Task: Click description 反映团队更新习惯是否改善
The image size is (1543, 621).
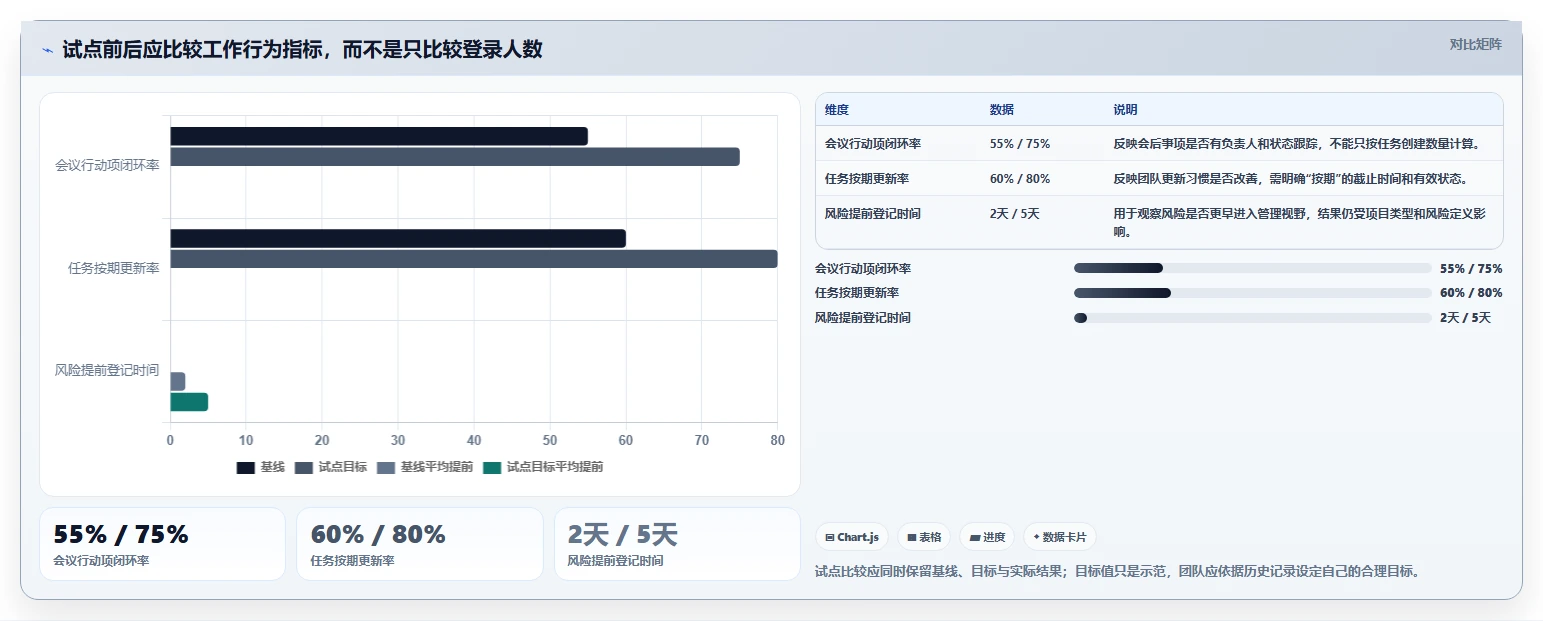Action: (1291, 179)
